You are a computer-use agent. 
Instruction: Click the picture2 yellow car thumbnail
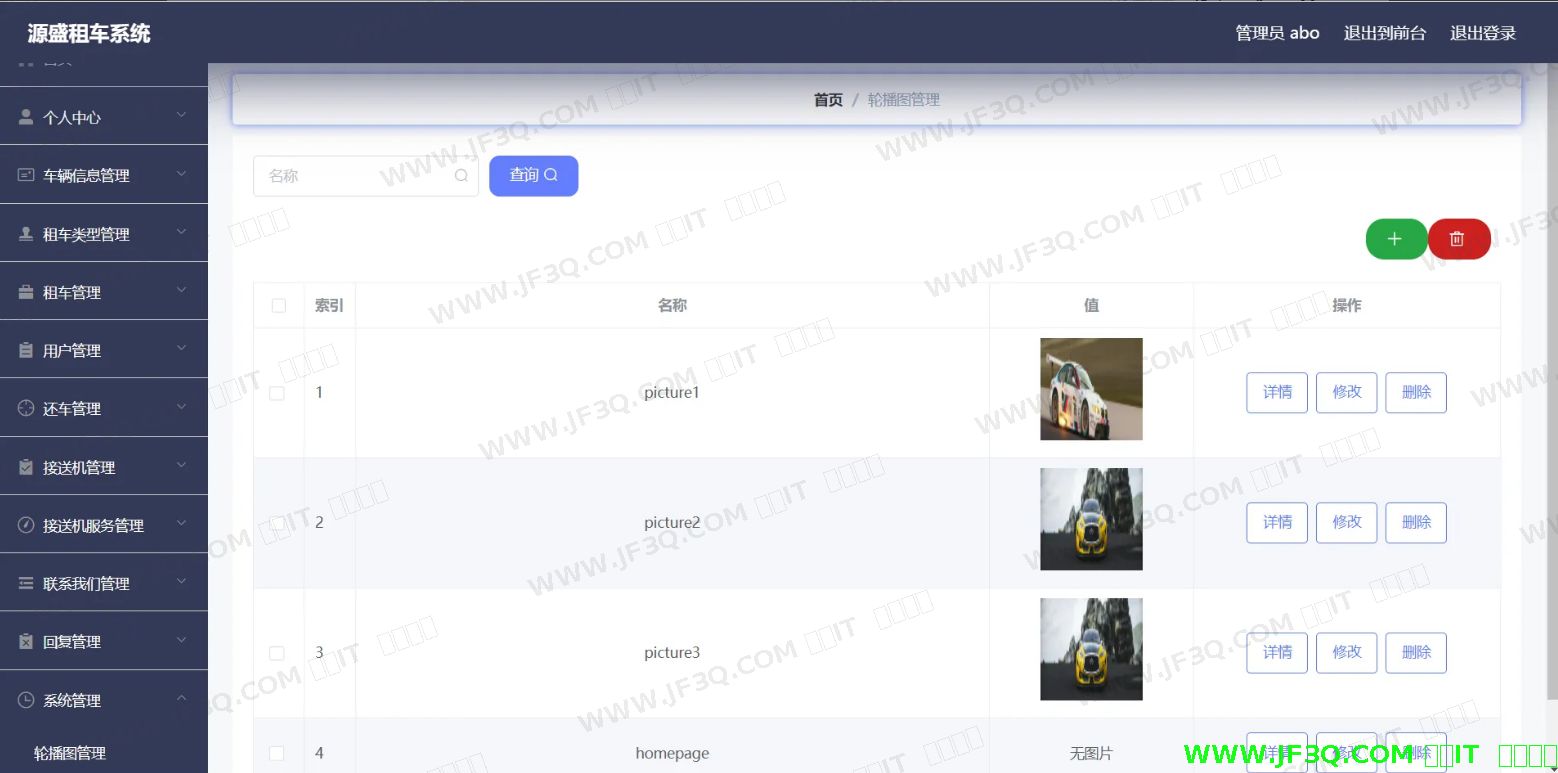[1091, 519]
